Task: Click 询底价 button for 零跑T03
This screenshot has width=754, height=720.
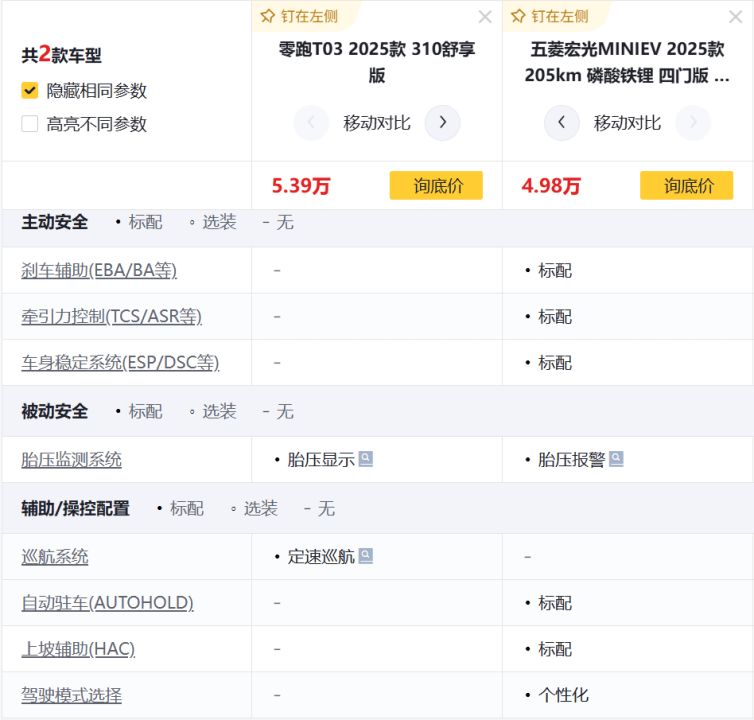Action: tap(436, 185)
